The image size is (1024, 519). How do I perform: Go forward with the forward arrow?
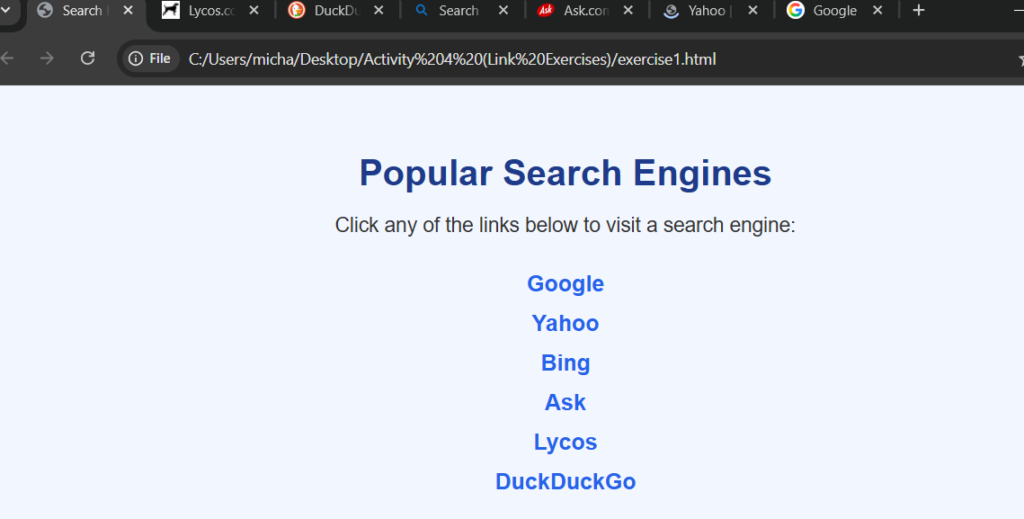(47, 58)
